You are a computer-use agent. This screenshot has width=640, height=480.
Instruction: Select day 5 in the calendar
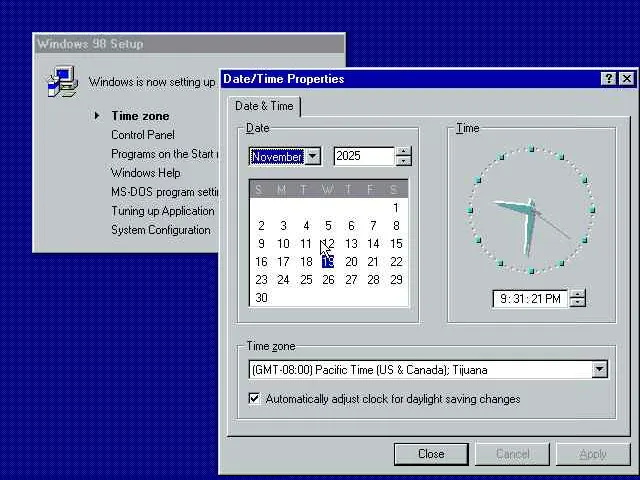click(x=328, y=226)
